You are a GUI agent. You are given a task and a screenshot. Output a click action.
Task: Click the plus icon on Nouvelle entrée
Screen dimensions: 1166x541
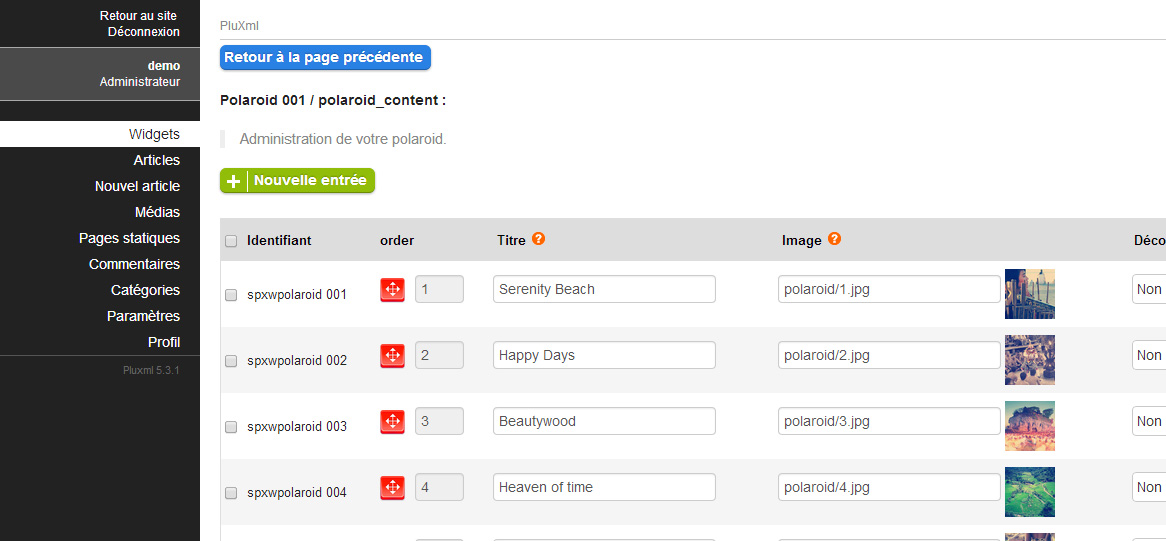(234, 181)
